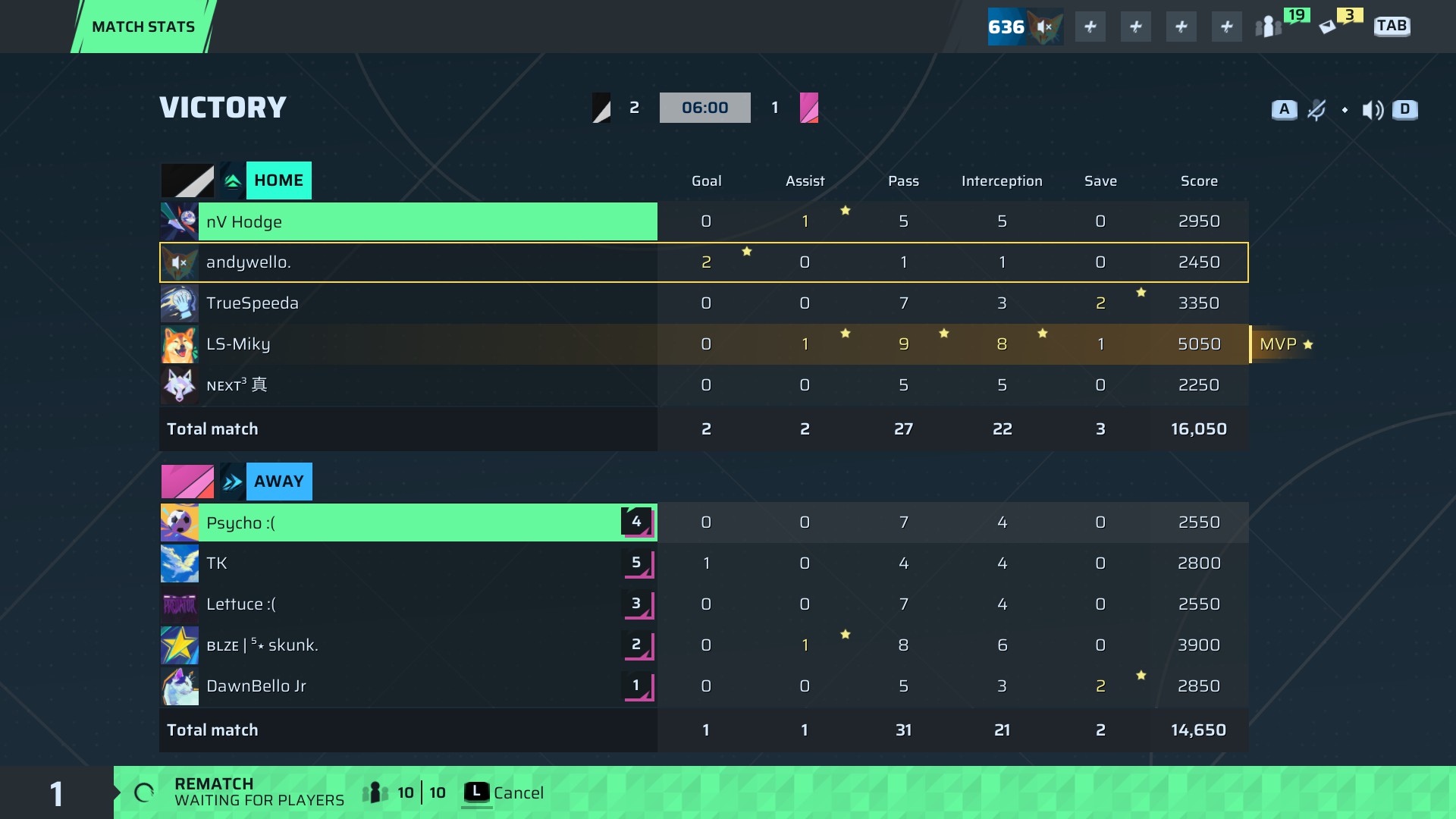Click the Assist column header
This screenshot has height=819, width=1456.
(805, 181)
